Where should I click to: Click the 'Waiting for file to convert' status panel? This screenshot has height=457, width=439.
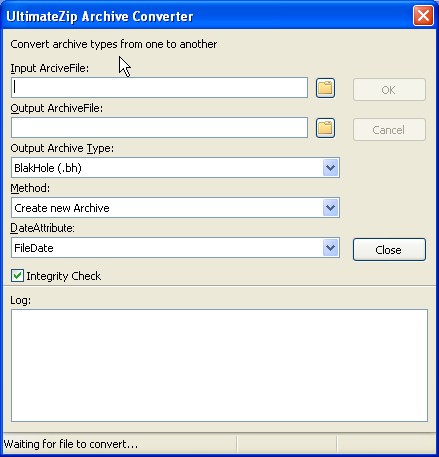click(x=120, y=444)
